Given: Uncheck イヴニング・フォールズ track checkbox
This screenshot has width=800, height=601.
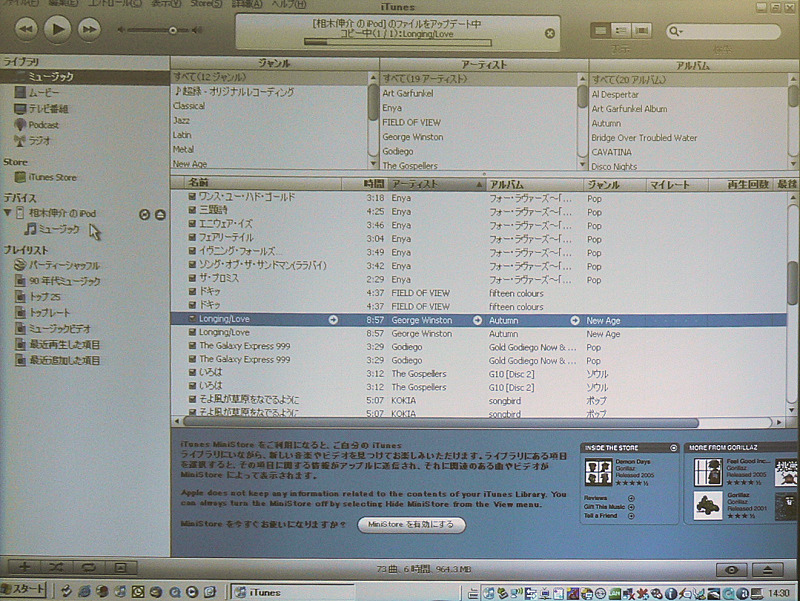Looking at the screenshot, I should [192, 251].
